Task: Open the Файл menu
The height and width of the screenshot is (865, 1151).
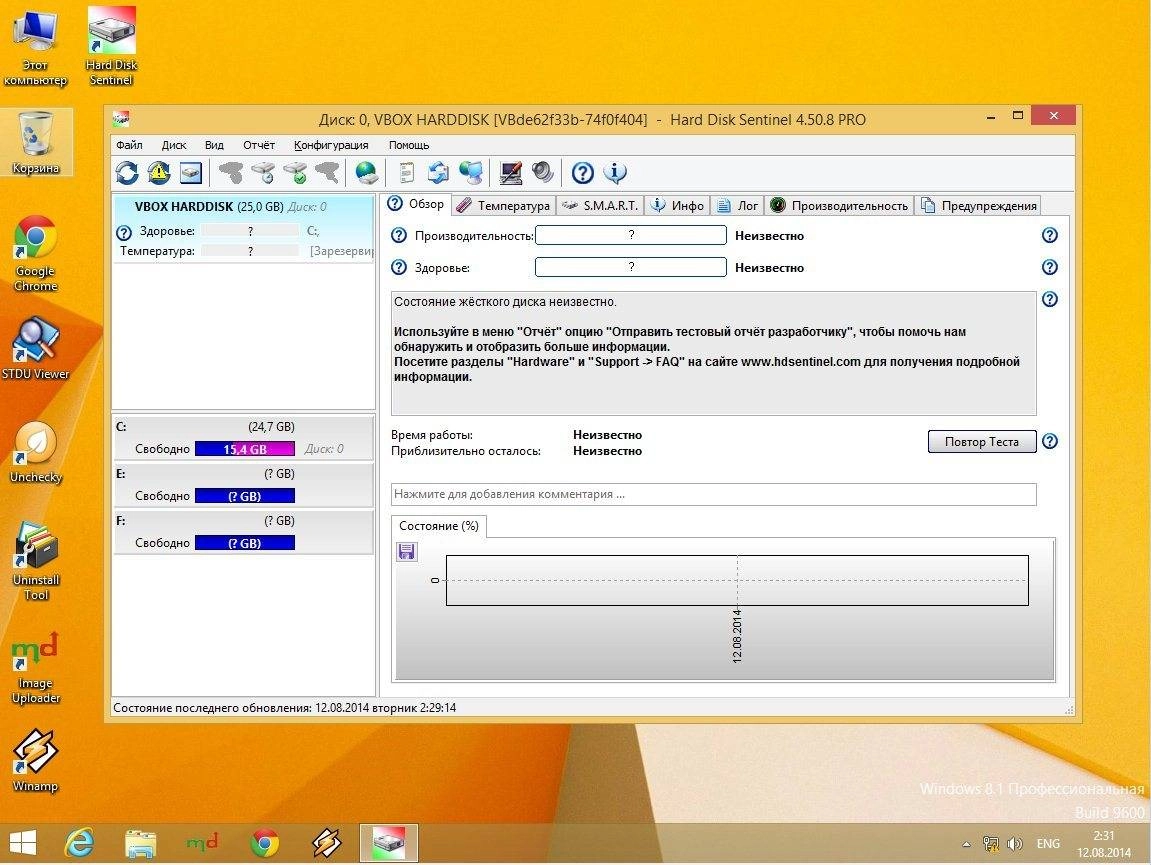Action: 129,145
